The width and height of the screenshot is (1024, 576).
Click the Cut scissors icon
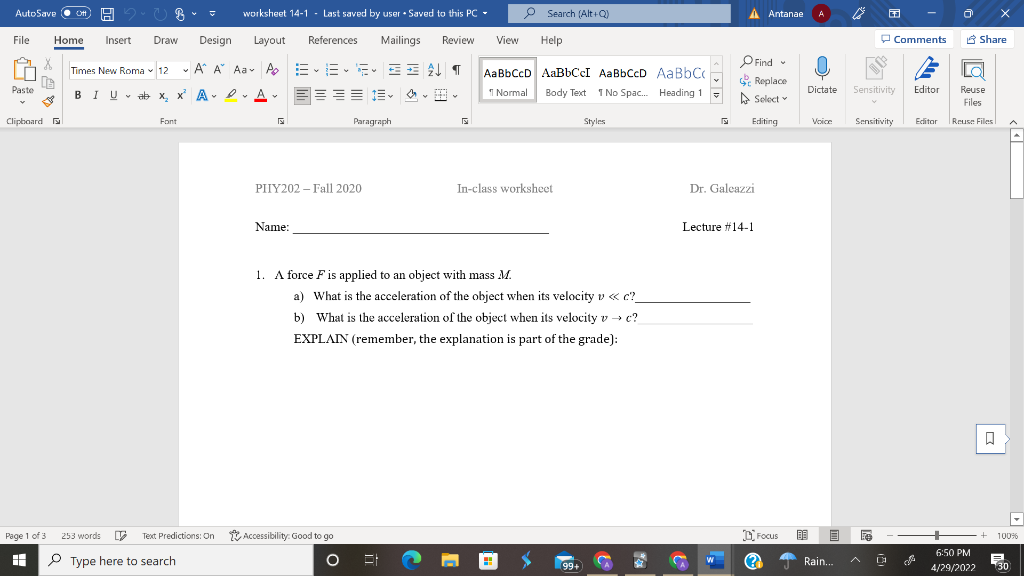pyautogui.click(x=48, y=64)
